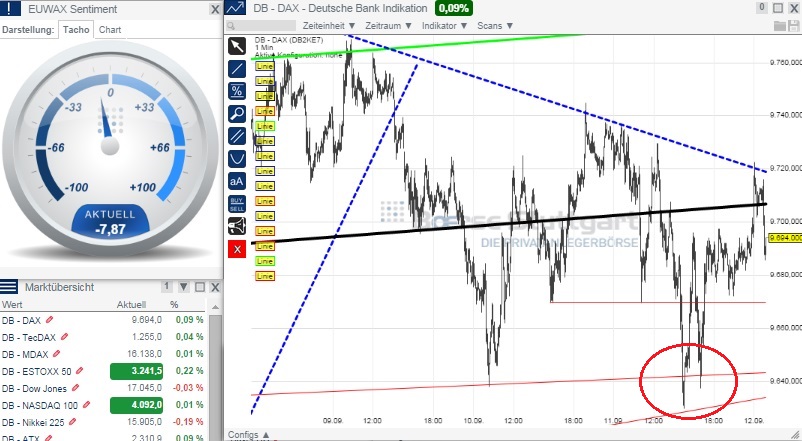The height and width of the screenshot is (441, 802).
Task: Maximize the DB - DAX chart panel
Action: [778, 8]
